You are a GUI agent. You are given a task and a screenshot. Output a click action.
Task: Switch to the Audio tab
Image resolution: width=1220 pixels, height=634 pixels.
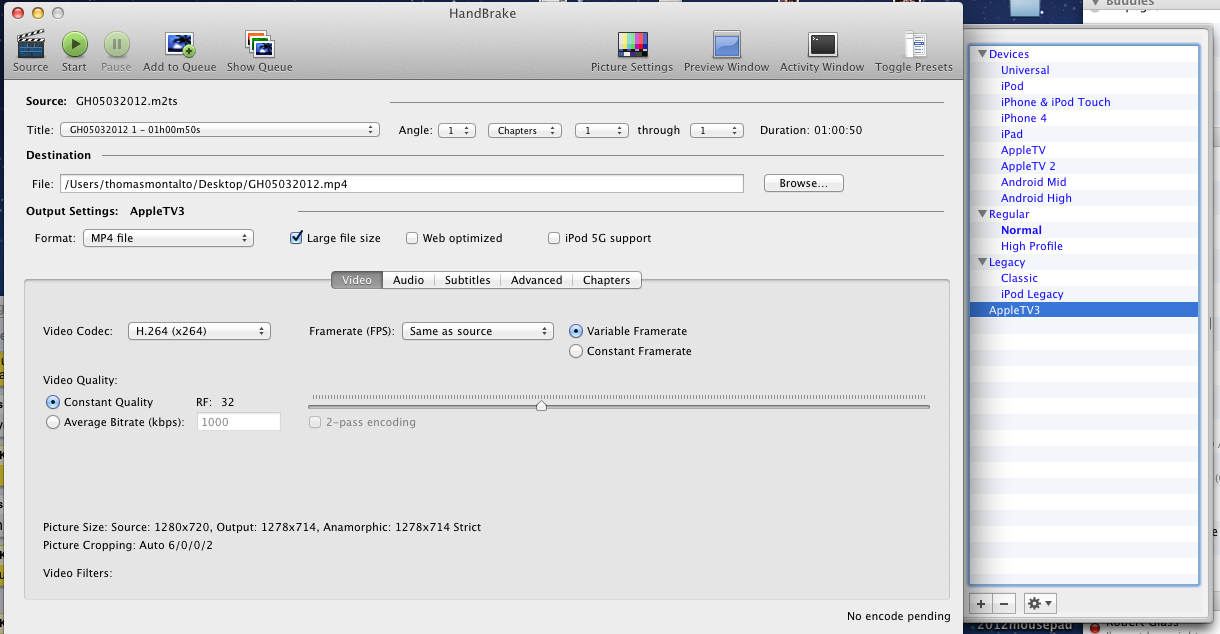coord(408,280)
